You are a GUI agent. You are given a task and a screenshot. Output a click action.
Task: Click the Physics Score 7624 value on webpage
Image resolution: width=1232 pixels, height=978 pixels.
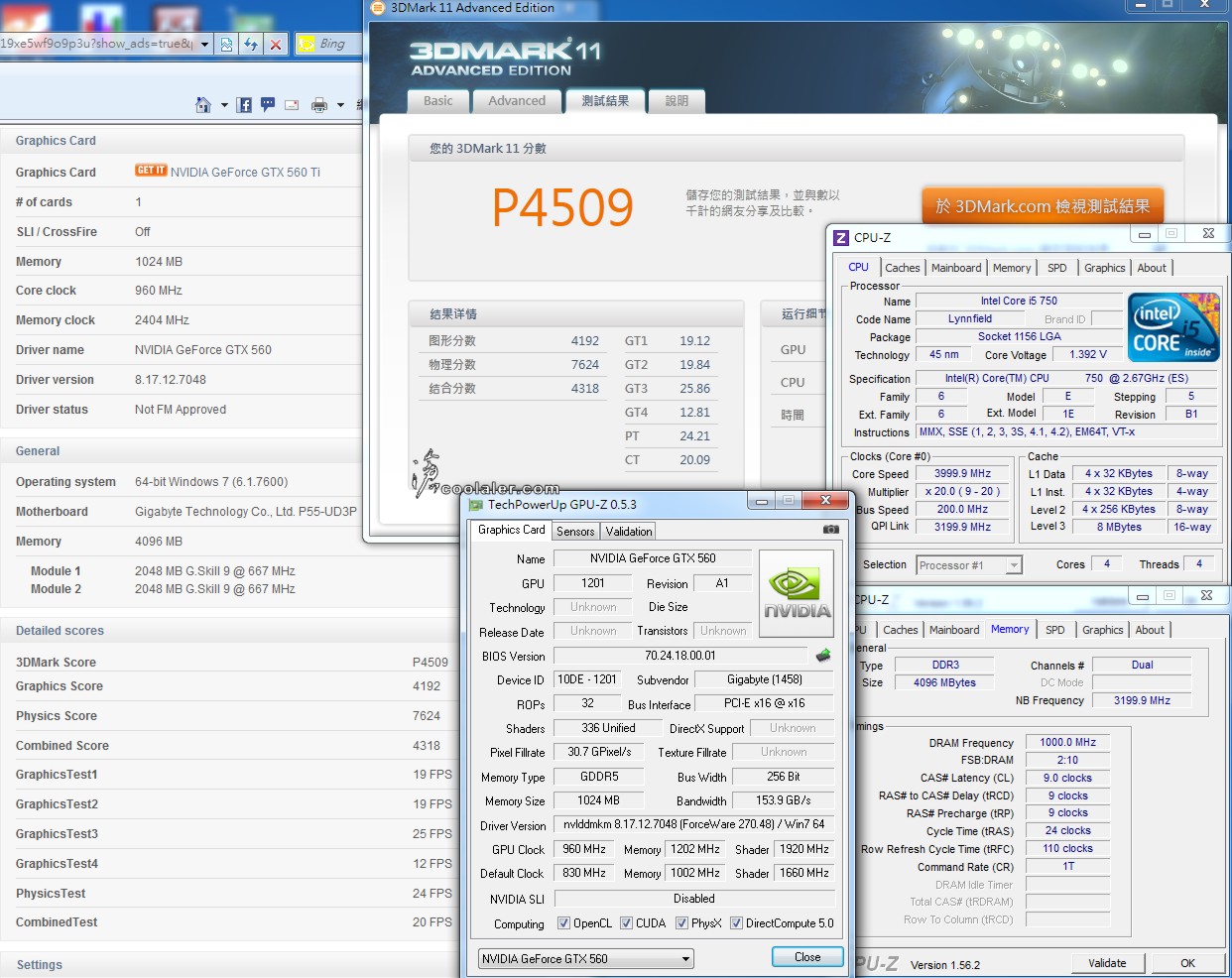tap(427, 716)
